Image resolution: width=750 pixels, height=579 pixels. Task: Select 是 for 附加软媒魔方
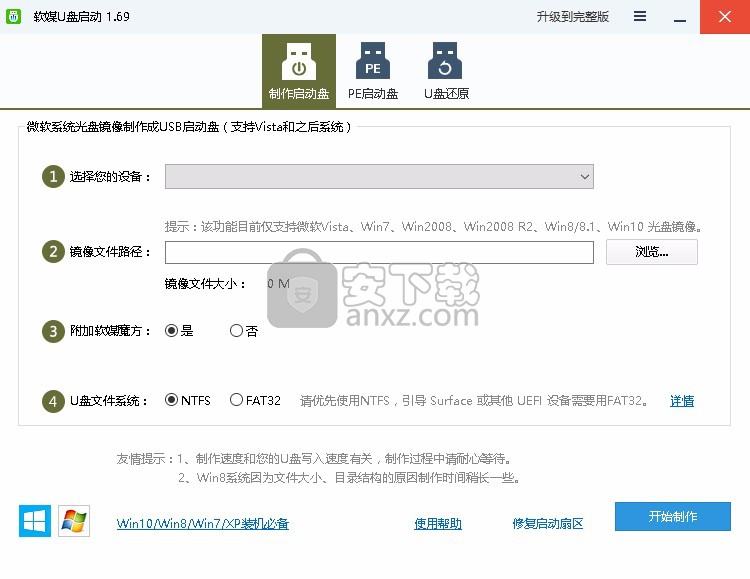(x=179, y=331)
